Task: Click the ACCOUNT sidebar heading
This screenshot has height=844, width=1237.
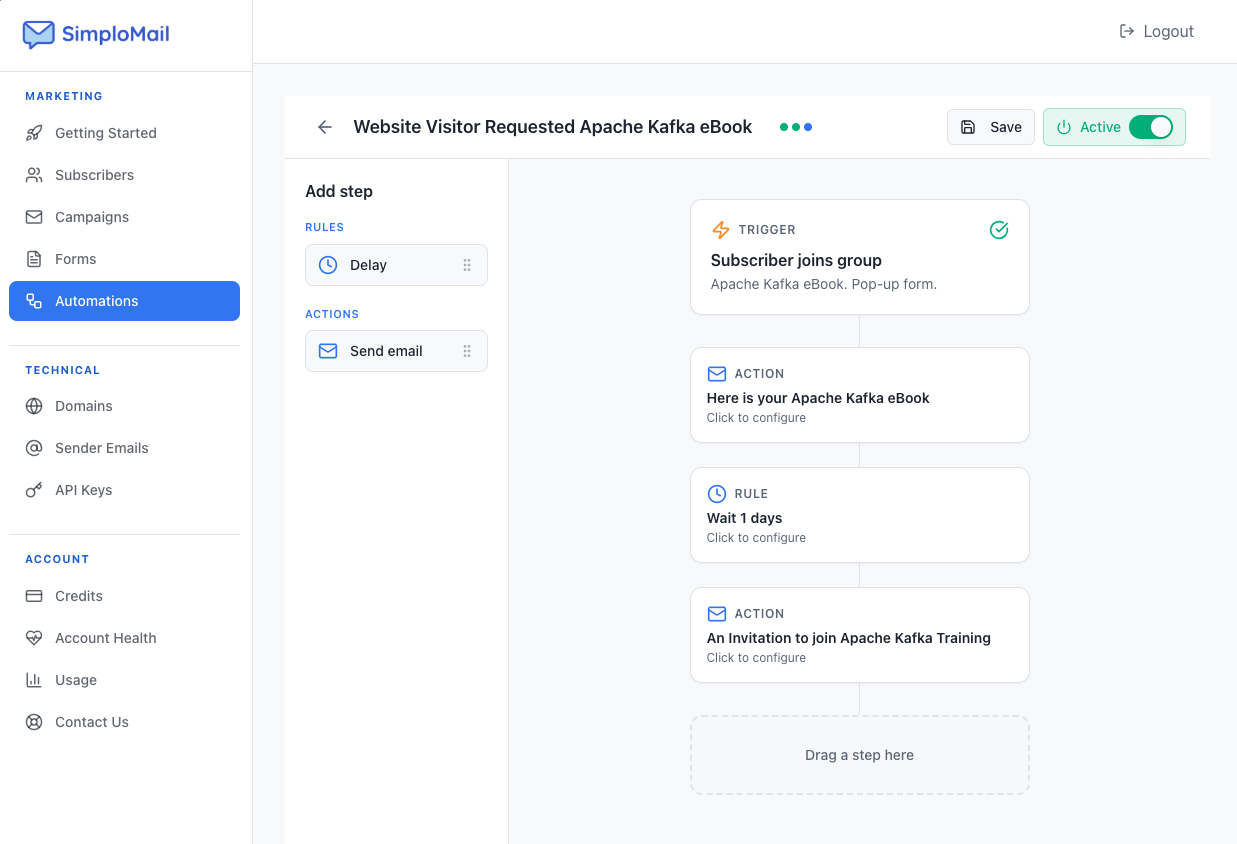Action: [x=57, y=559]
